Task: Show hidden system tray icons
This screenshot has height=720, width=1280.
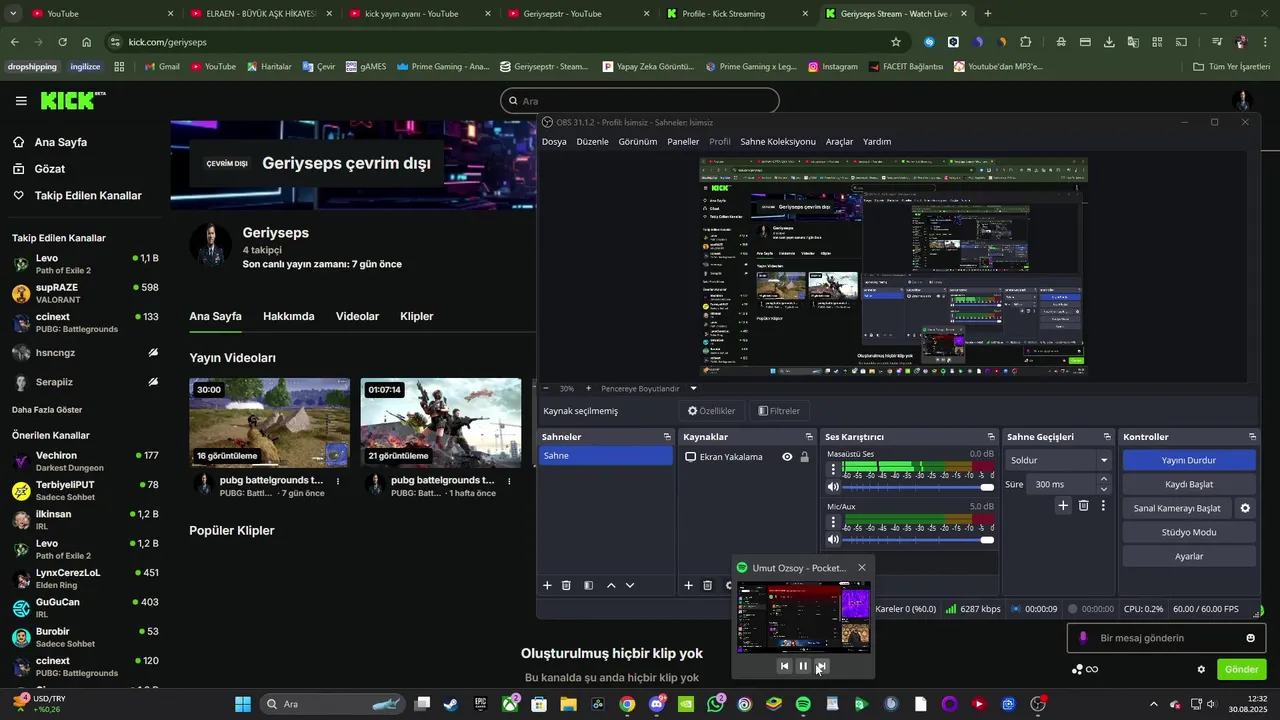Action: tap(1153, 704)
